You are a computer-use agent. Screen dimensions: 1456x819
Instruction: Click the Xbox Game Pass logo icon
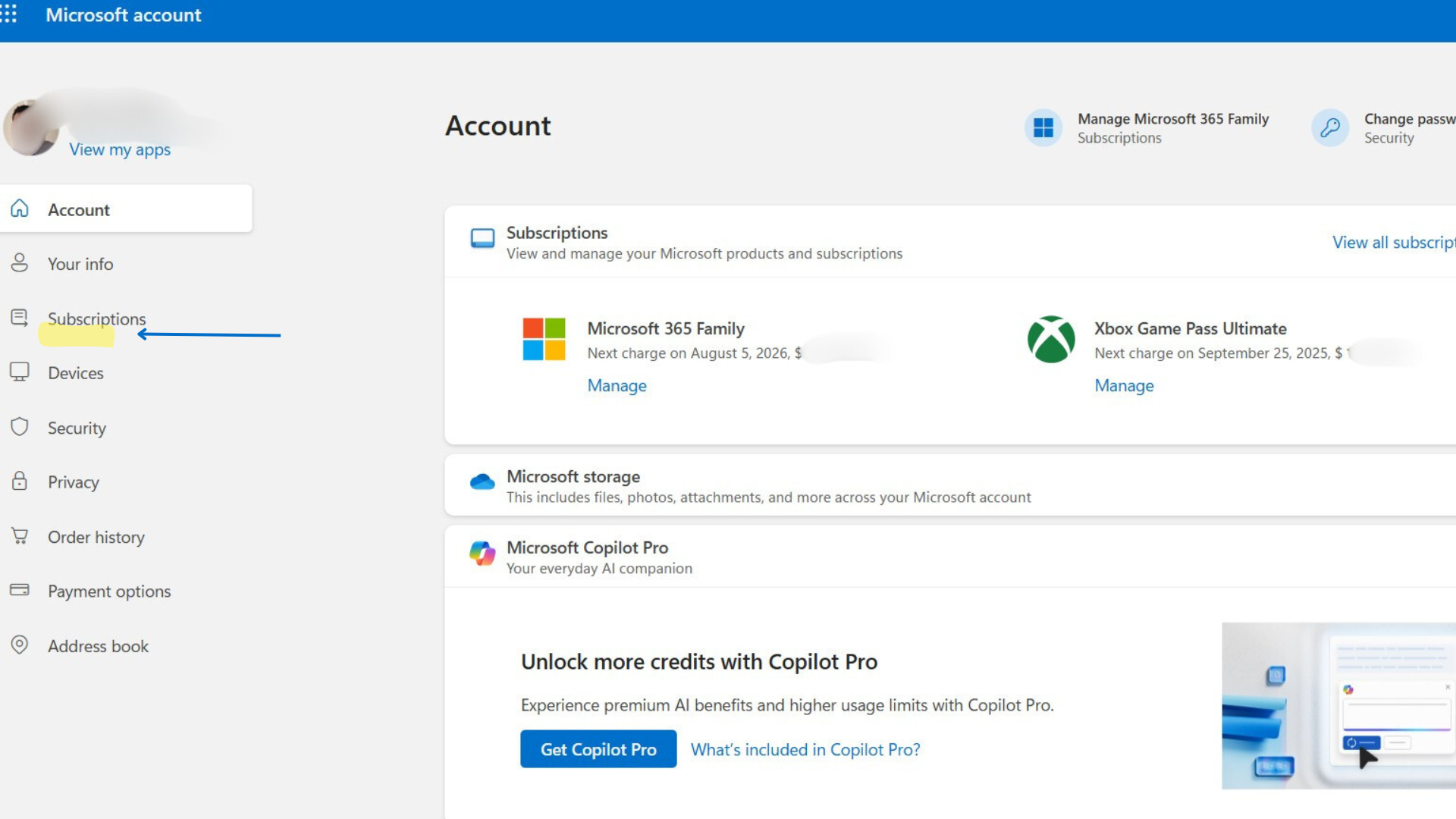1050,339
